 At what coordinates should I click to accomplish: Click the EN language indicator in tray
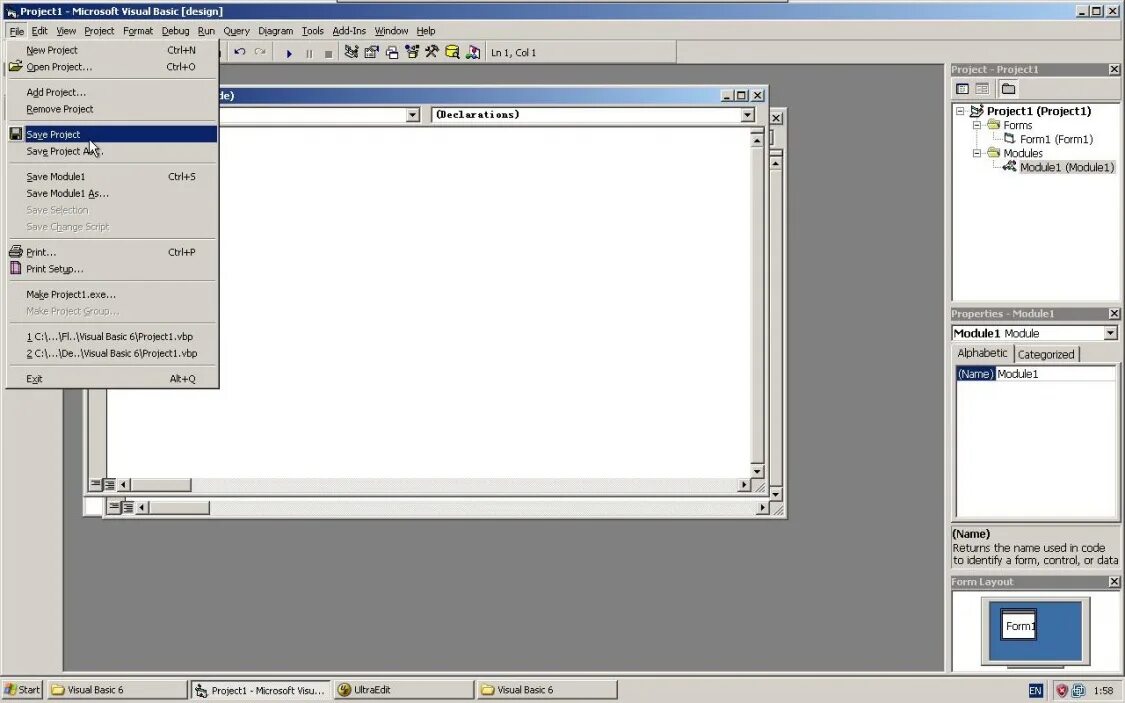coord(1035,691)
